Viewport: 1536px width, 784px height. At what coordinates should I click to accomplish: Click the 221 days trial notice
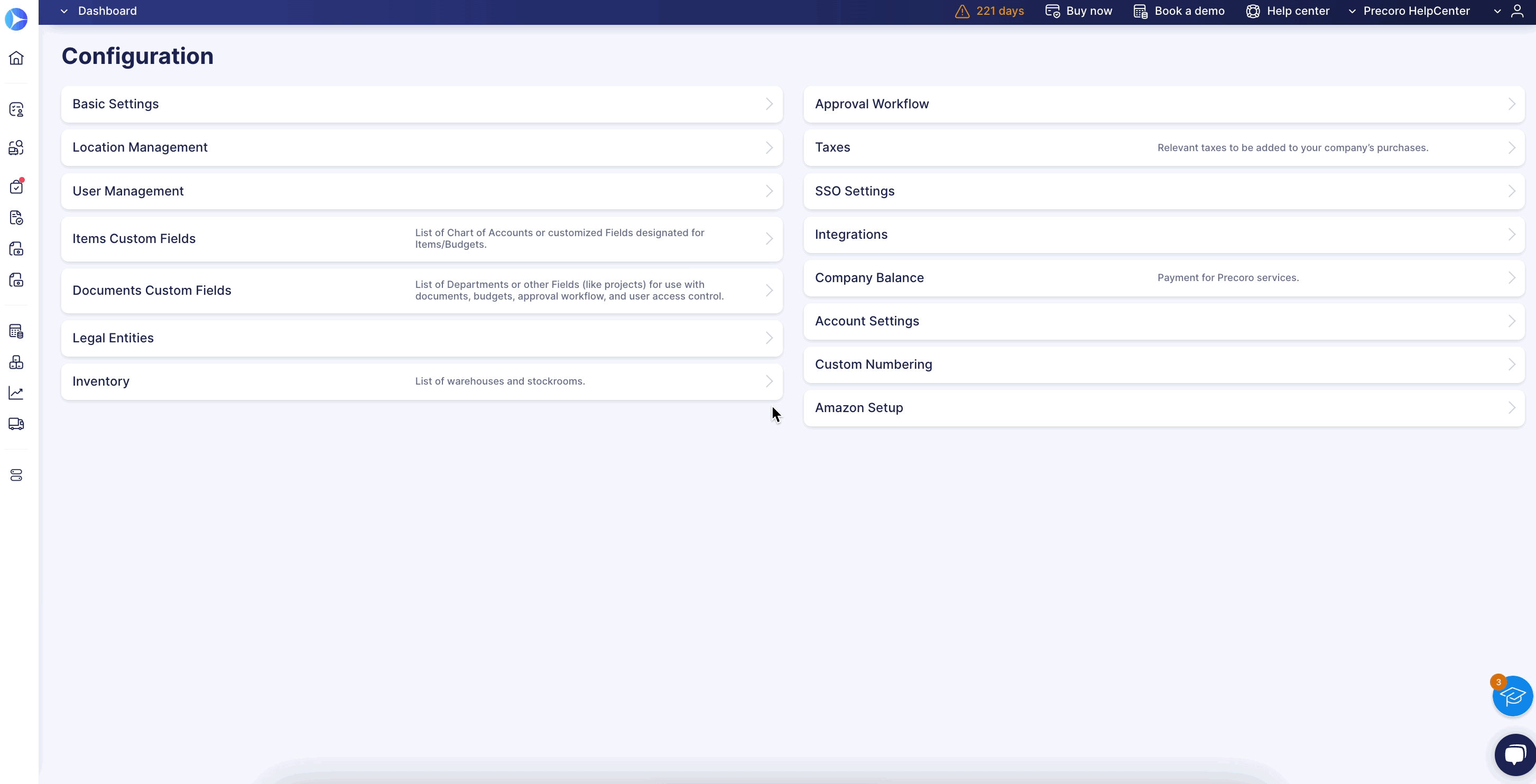tap(1000, 11)
